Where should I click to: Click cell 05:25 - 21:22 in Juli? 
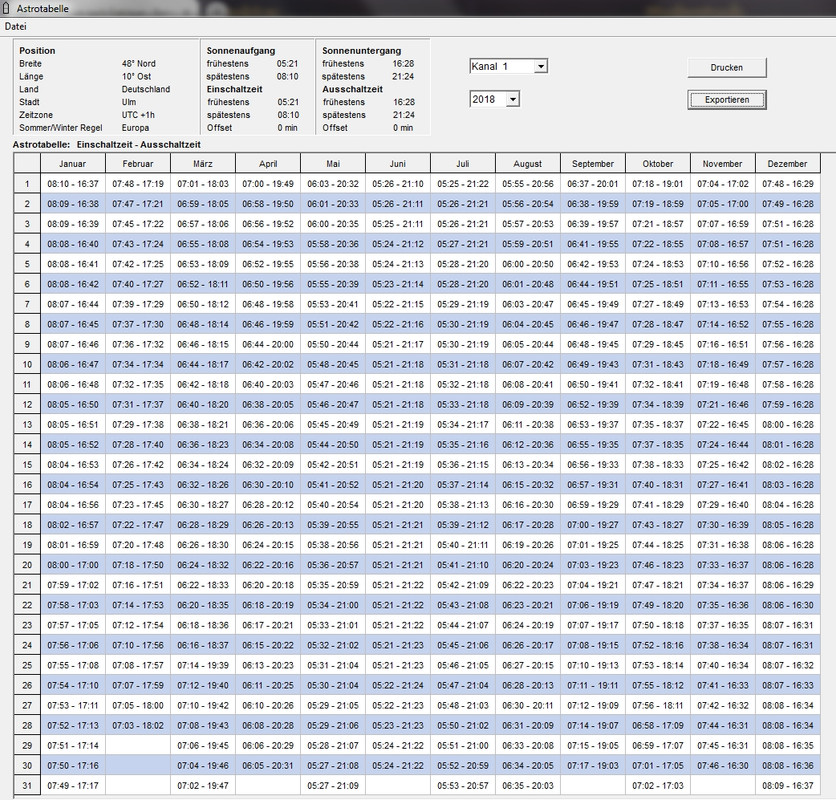pyautogui.click(x=463, y=184)
